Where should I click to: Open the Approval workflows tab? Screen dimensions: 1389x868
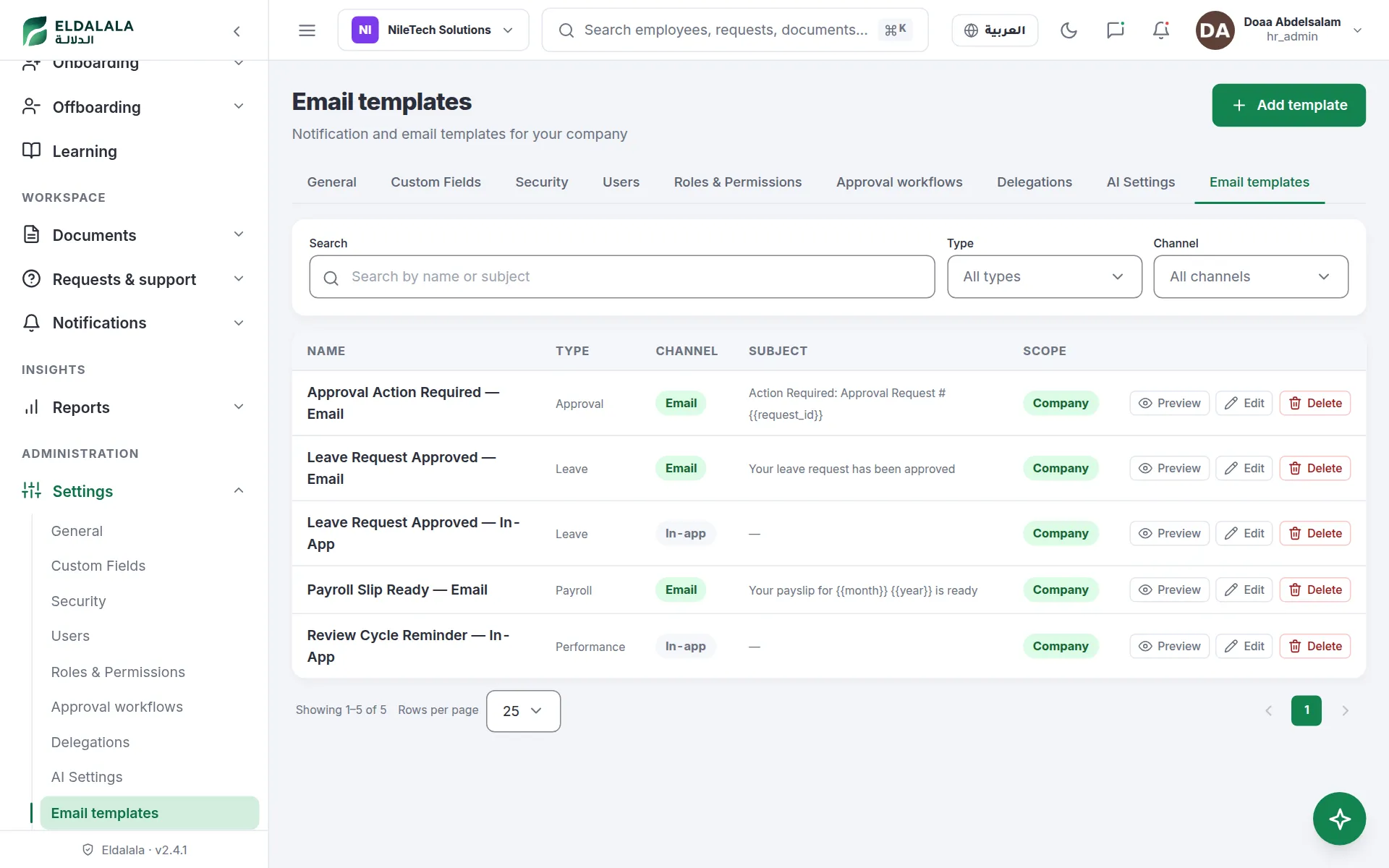899,182
